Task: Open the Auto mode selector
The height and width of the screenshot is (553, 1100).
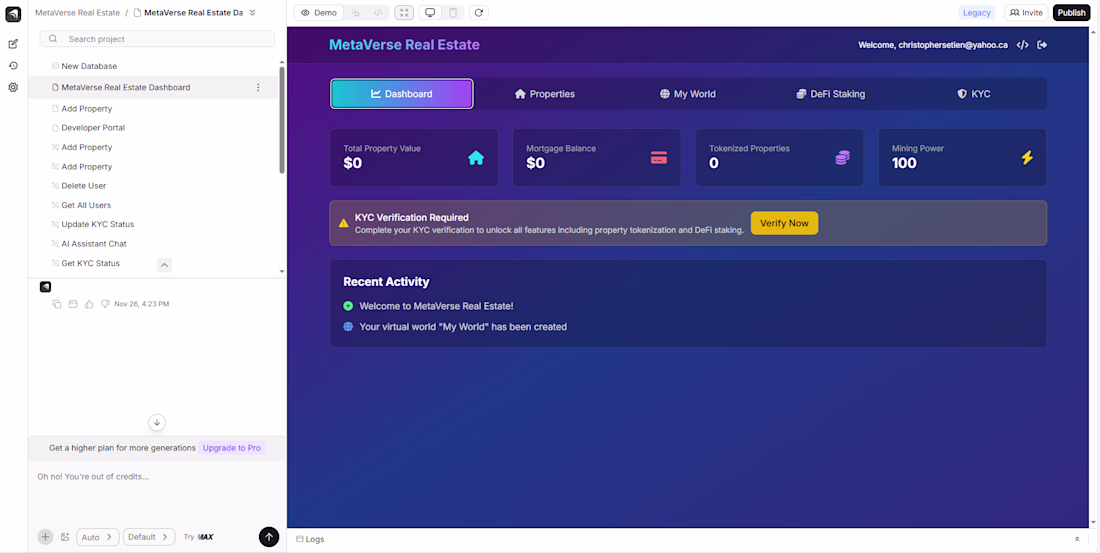Action: 98,537
